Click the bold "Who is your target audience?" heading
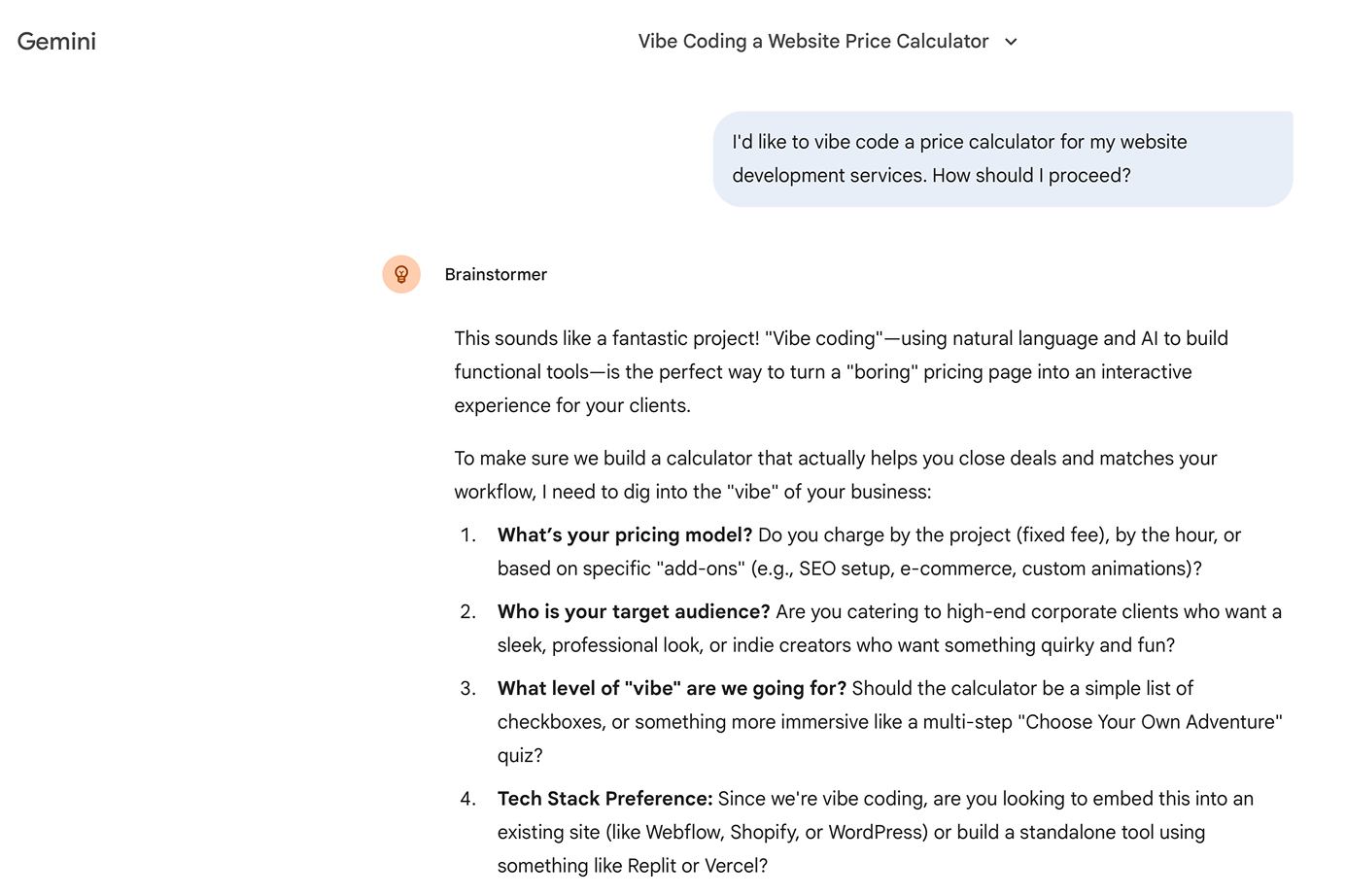This screenshot has width=1346, height=896. click(x=634, y=611)
